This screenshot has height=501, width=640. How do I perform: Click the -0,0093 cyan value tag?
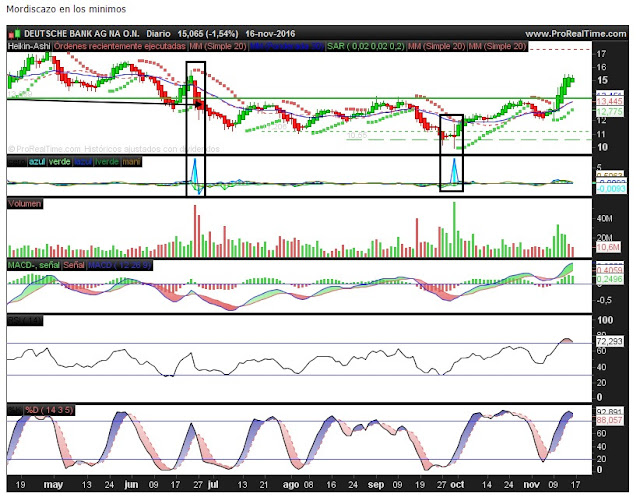611,189
